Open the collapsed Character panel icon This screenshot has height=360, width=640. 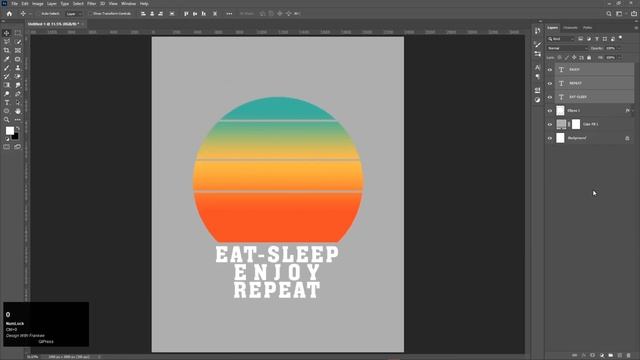[538, 67]
